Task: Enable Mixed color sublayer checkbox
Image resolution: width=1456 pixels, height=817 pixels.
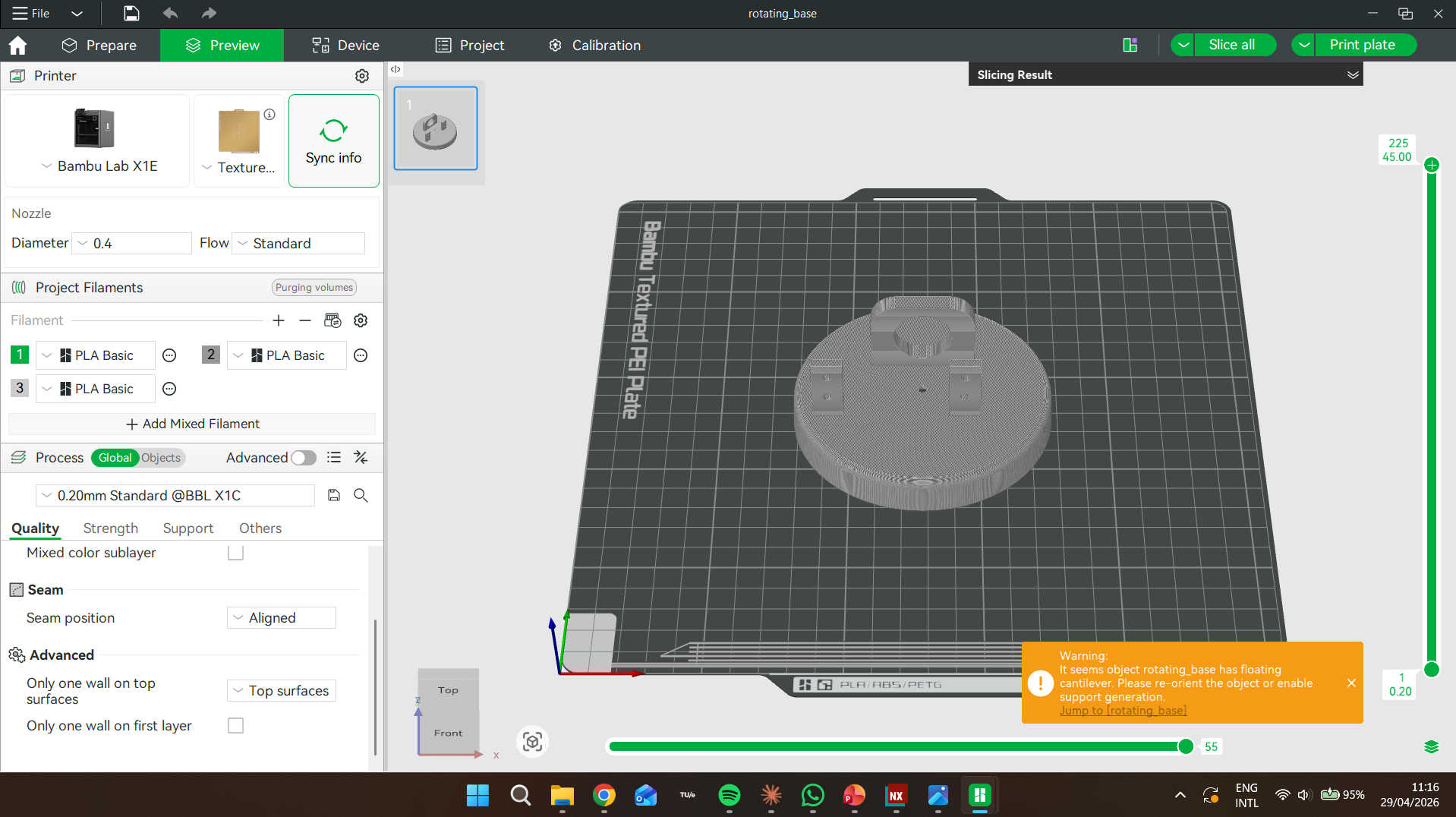Action: pyautogui.click(x=236, y=553)
